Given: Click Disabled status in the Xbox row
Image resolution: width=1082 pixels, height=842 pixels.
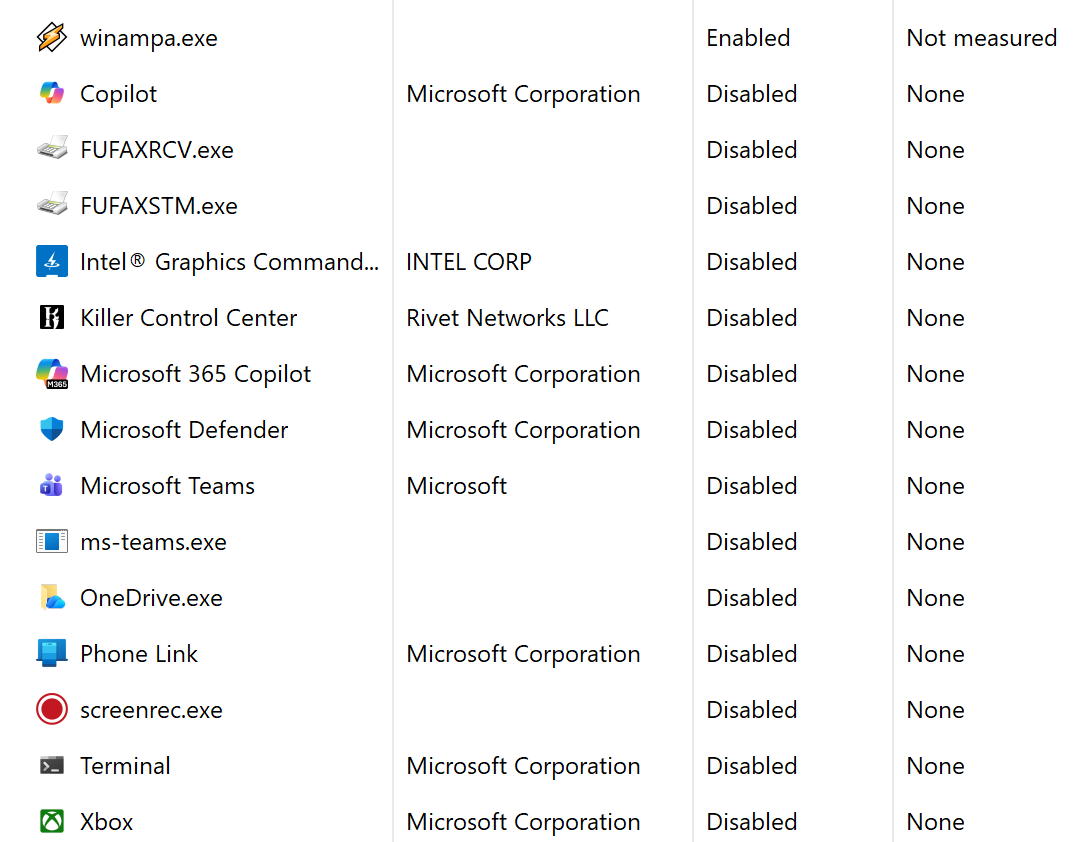Looking at the screenshot, I should [x=751, y=822].
